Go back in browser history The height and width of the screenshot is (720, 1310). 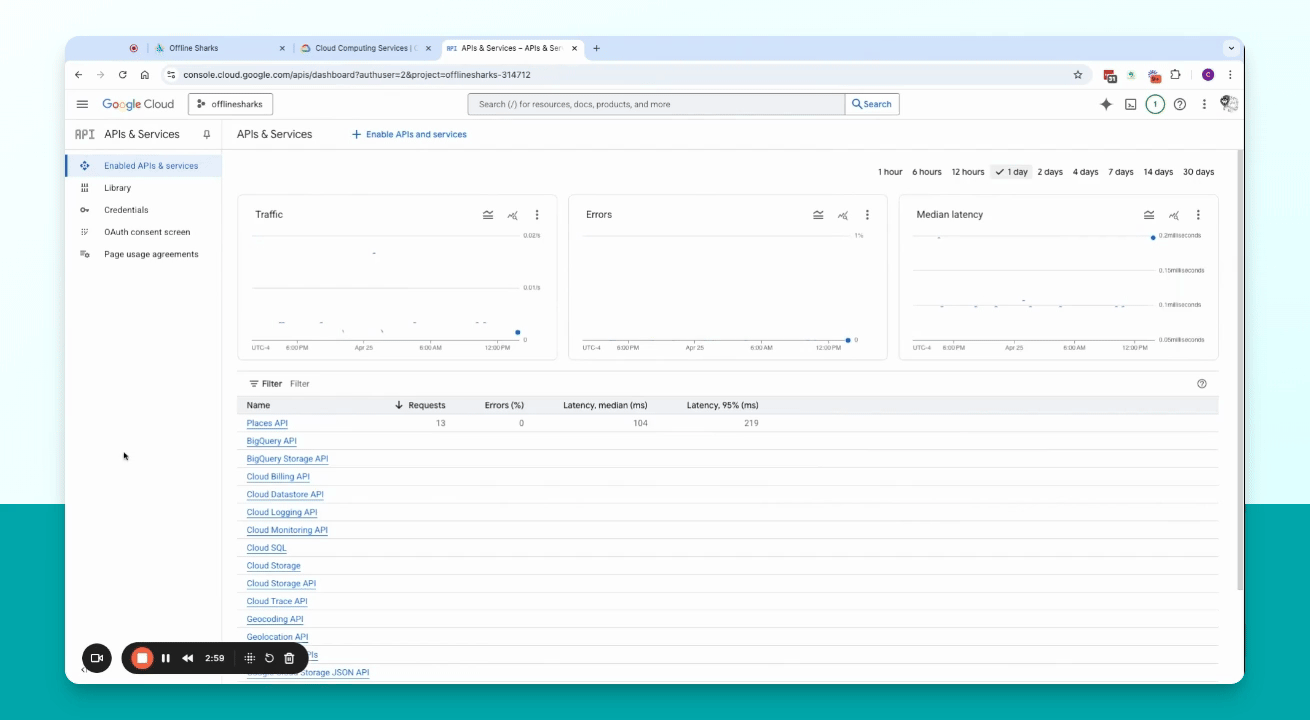point(79,75)
